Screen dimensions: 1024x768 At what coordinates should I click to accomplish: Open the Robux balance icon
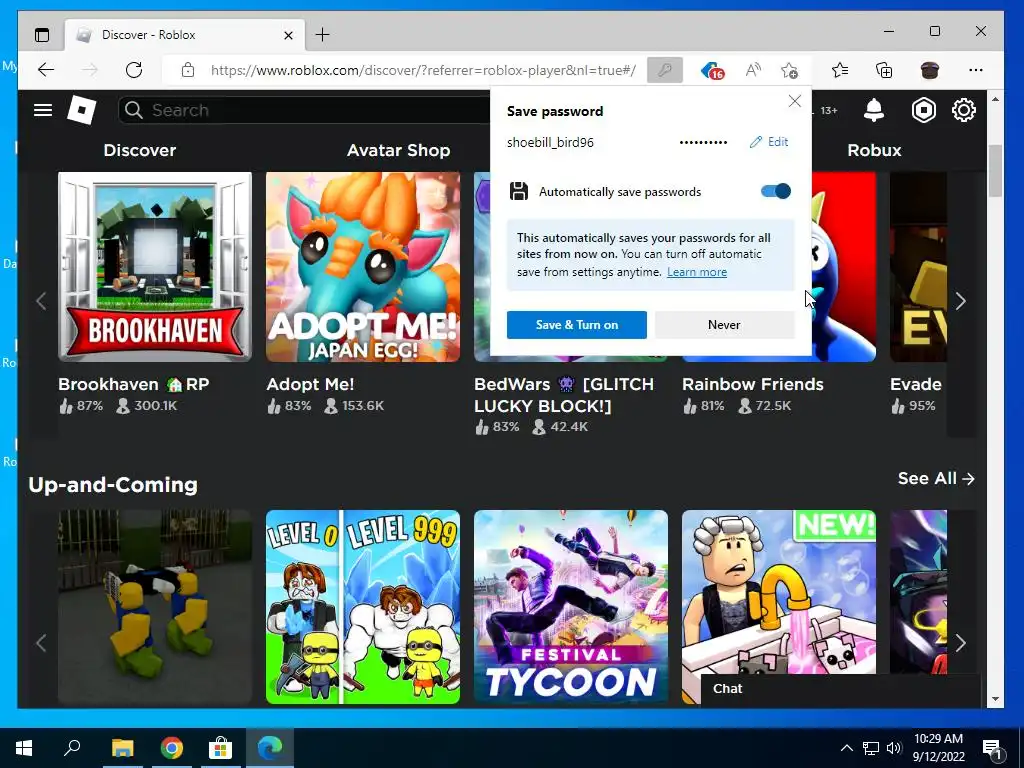tap(923, 110)
